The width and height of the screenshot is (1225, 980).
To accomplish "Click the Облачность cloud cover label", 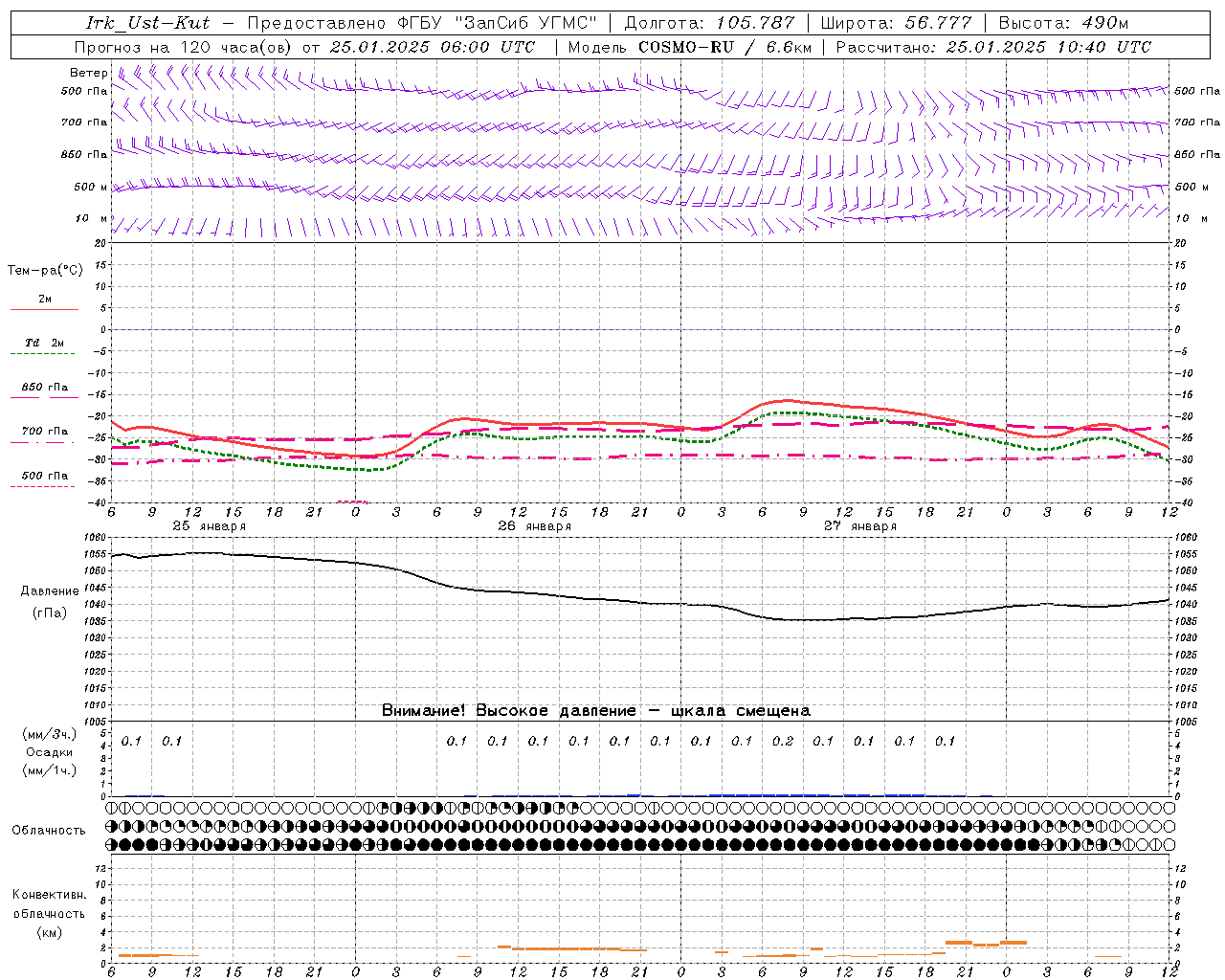I will [x=49, y=831].
